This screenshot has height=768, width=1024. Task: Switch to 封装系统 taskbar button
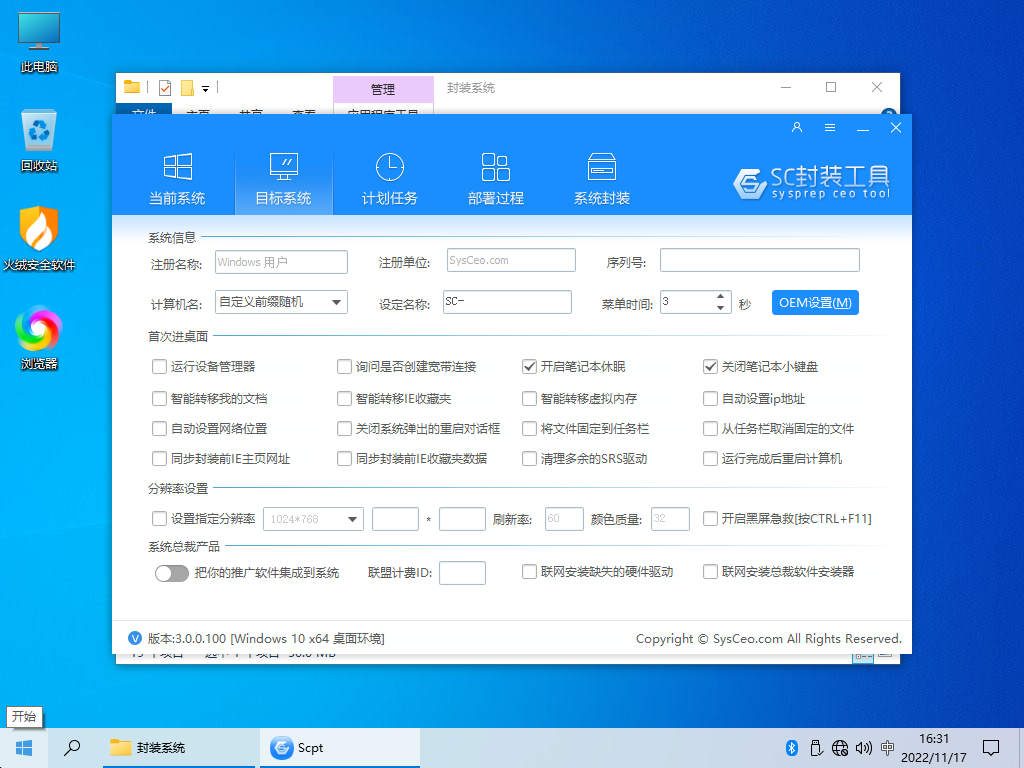point(179,748)
